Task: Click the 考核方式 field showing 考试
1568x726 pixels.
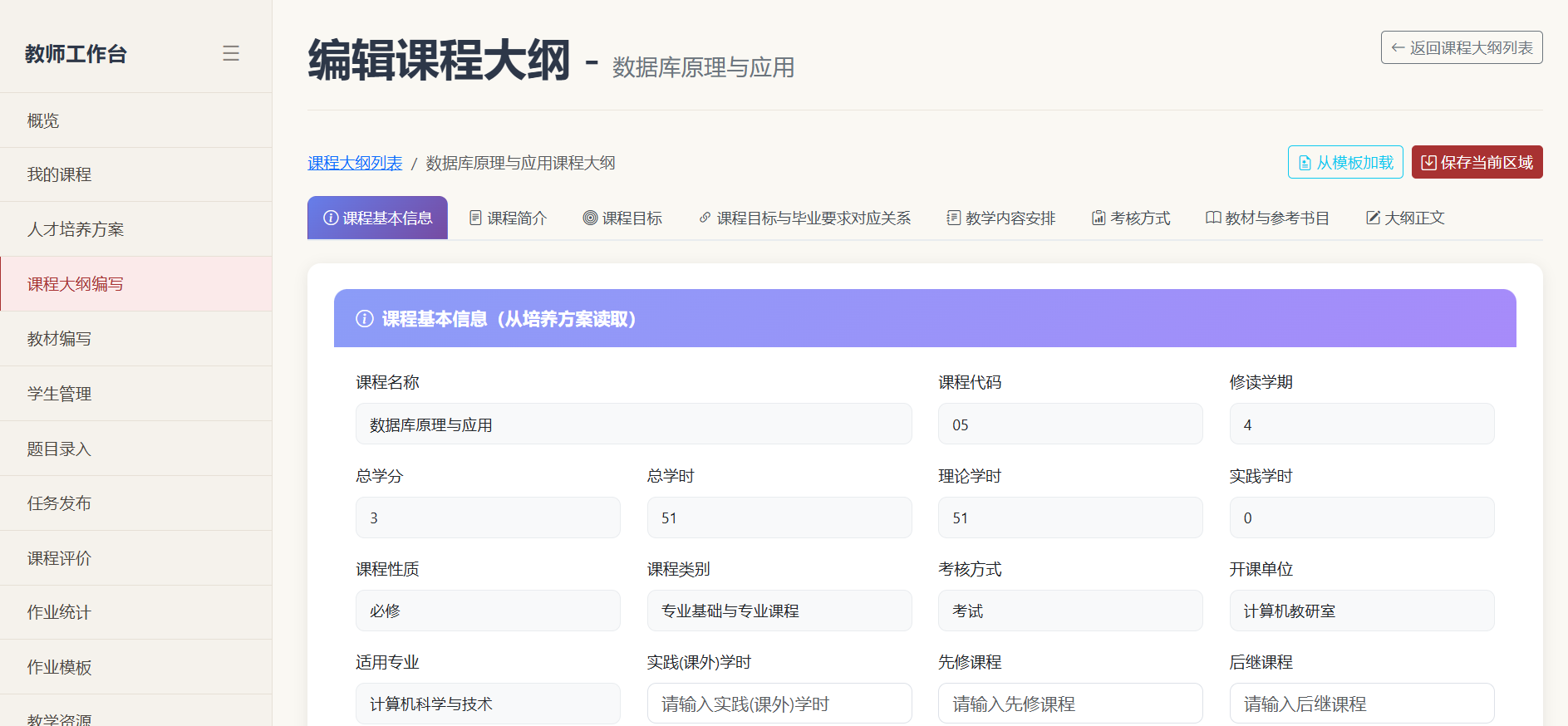Action: pos(1070,611)
